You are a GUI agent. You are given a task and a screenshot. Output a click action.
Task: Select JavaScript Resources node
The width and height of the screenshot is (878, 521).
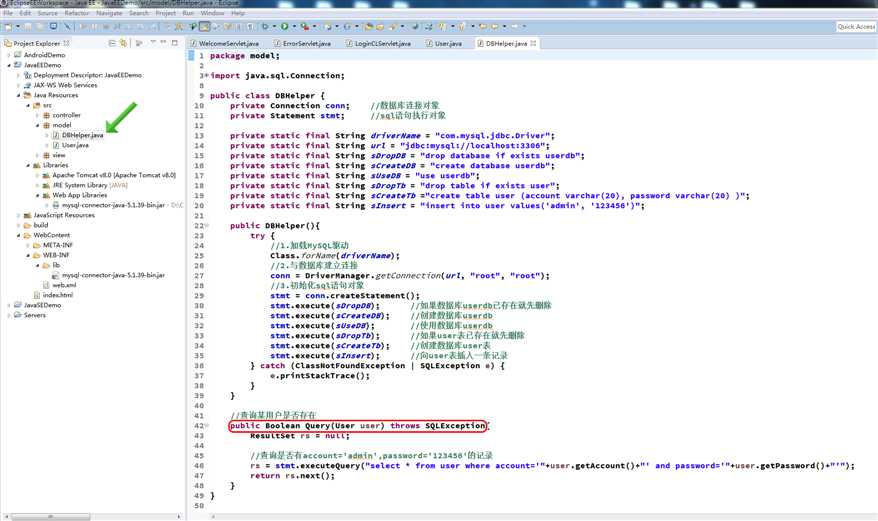[x=64, y=215]
